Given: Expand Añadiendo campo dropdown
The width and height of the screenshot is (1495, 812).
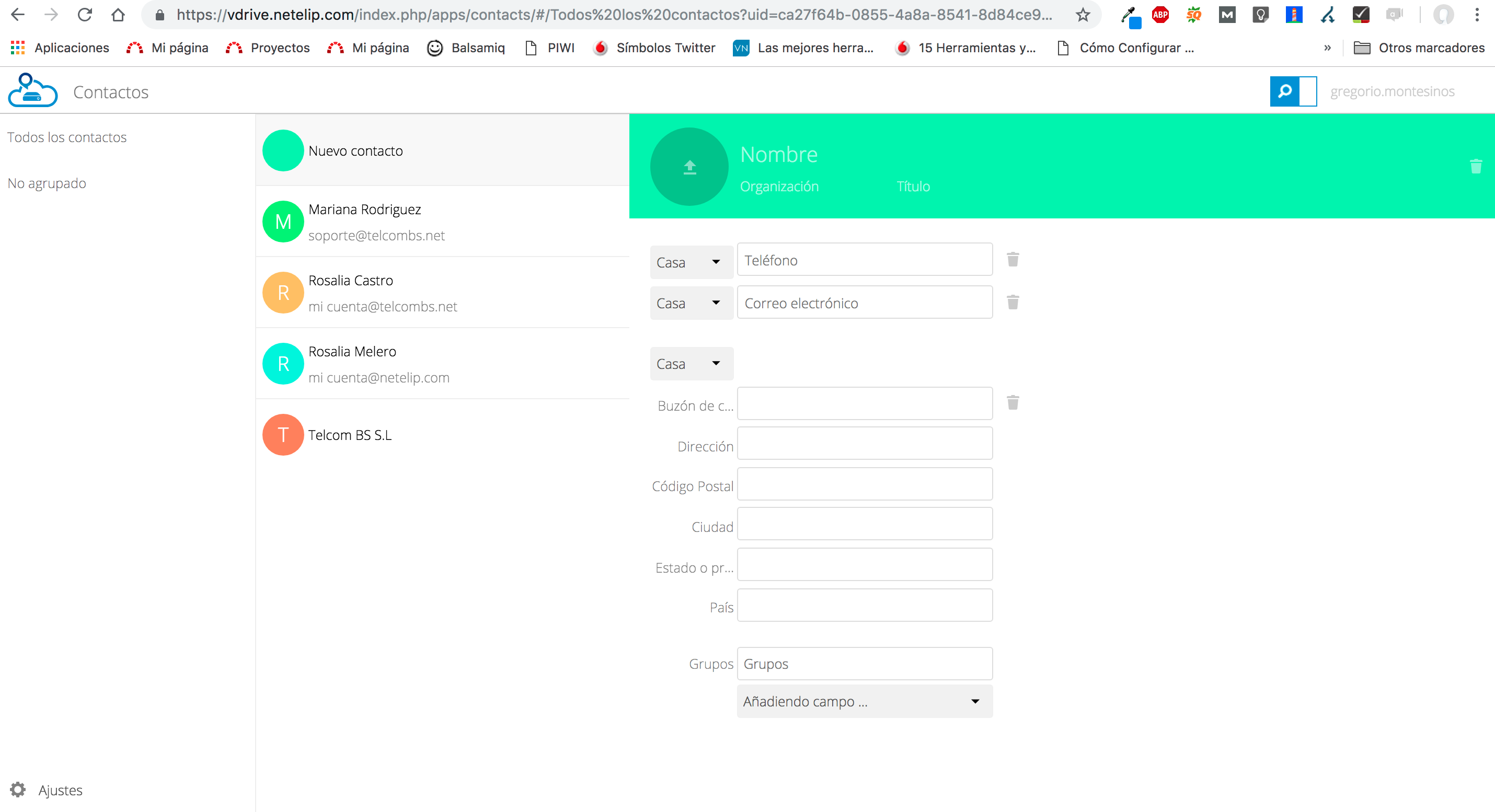Looking at the screenshot, I should 864,701.
